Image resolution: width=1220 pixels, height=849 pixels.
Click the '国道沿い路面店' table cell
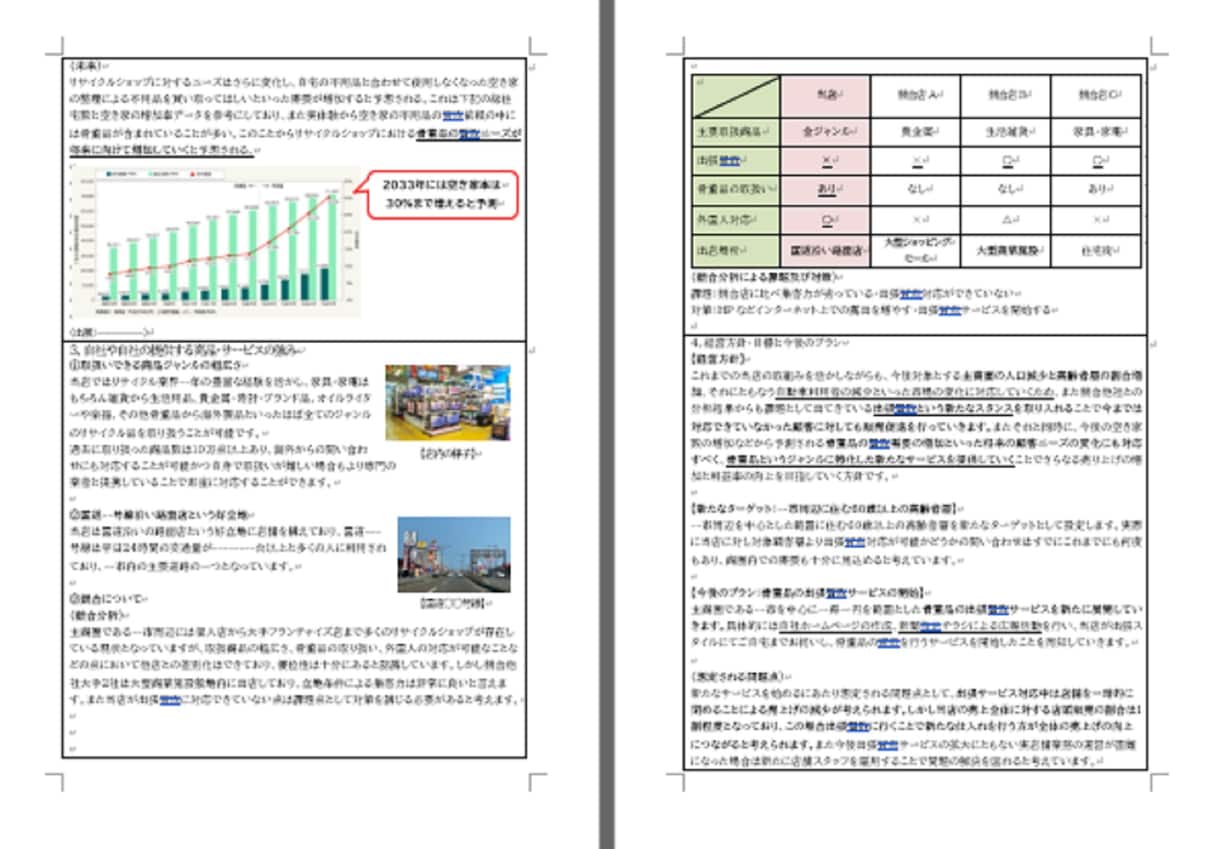click(824, 250)
